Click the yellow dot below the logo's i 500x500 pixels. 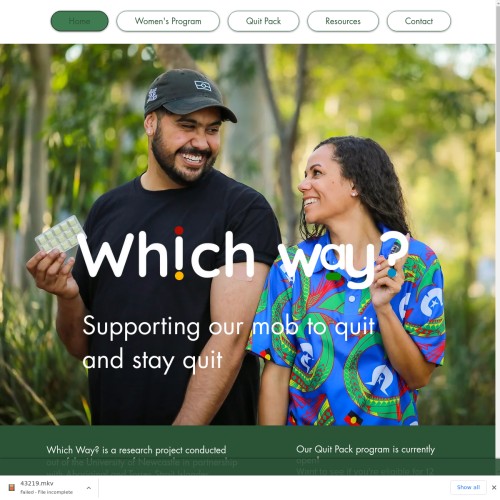tap(179, 276)
